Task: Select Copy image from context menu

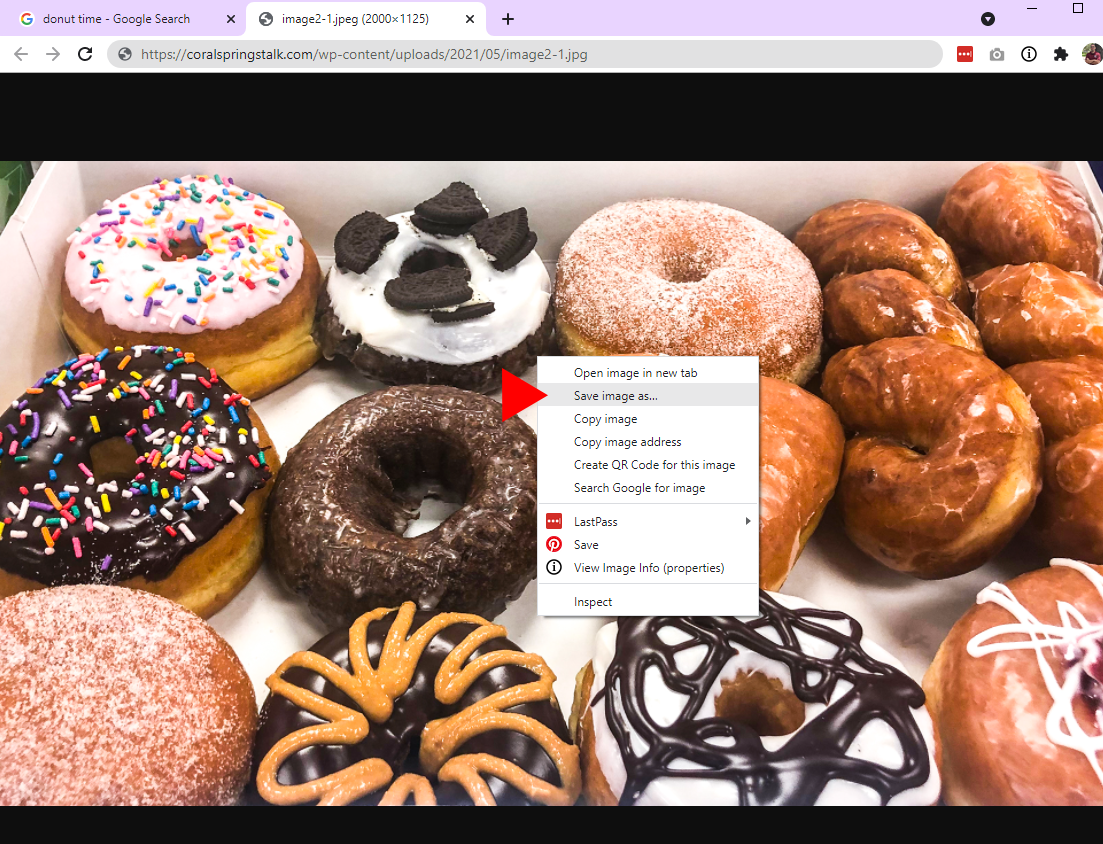Action: [x=648, y=418]
